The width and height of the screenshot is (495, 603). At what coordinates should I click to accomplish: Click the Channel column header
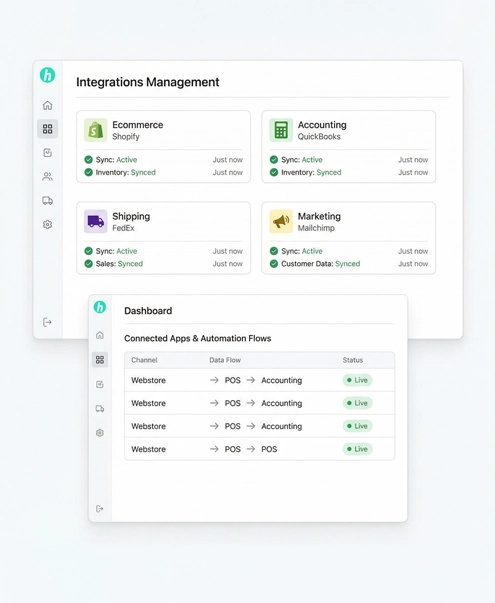pos(144,360)
